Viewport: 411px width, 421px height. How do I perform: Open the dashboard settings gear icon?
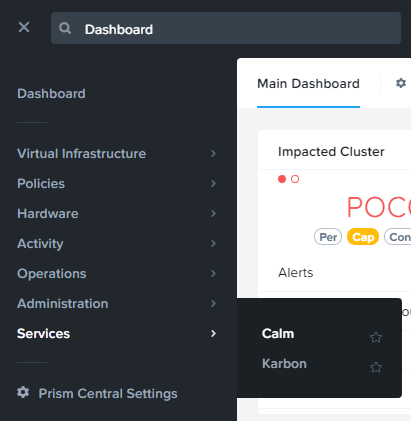(401, 83)
